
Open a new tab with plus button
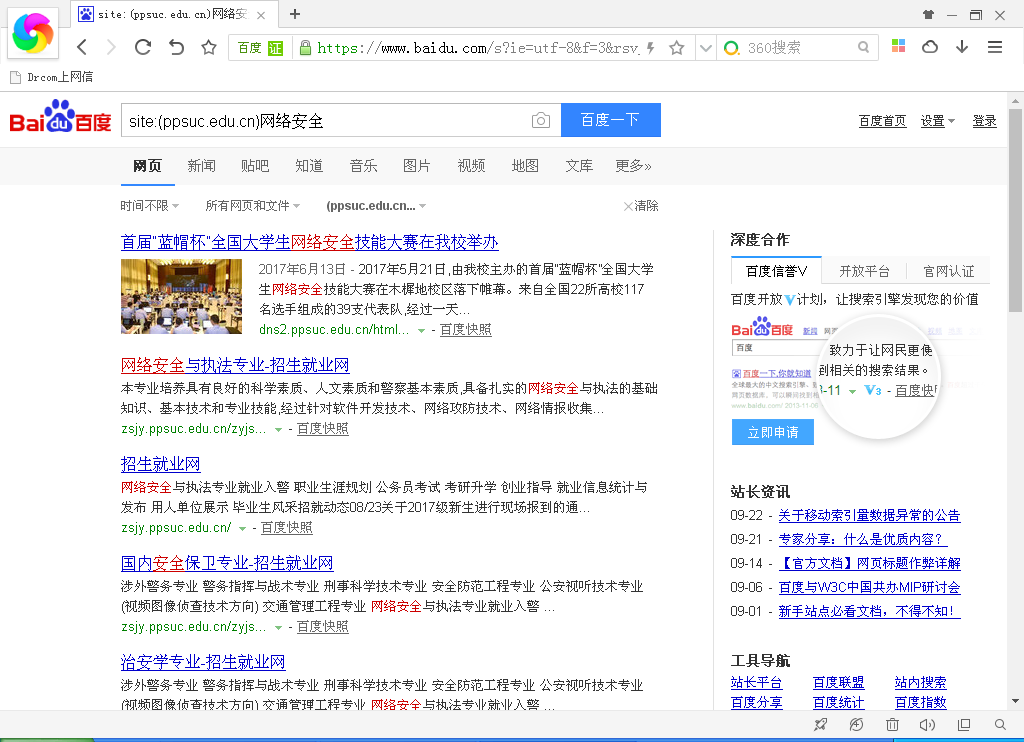point(295,14)
